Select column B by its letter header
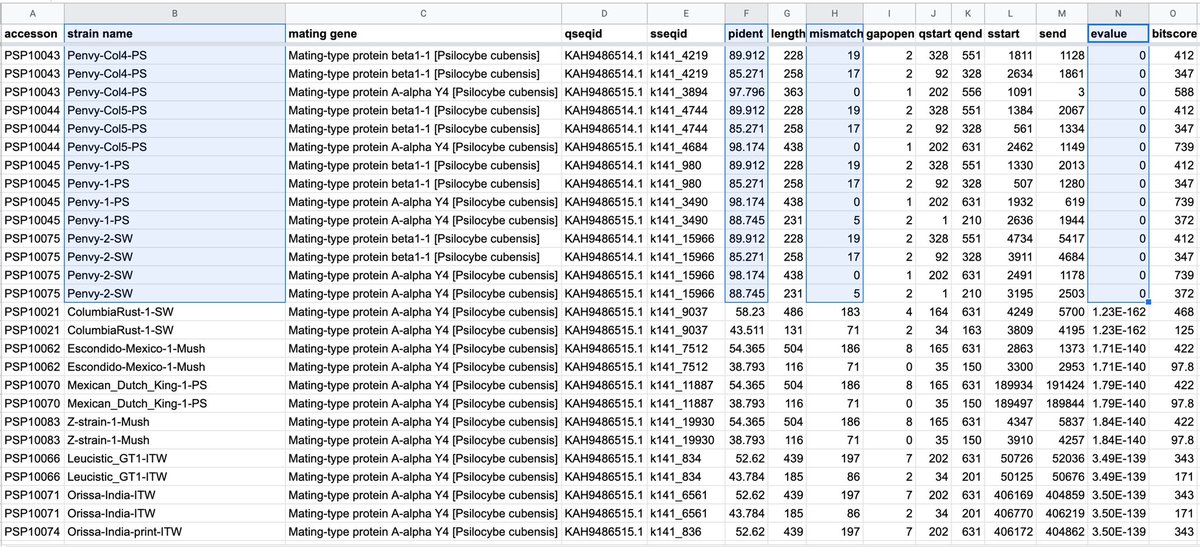Screen dimensions: 1200x547 tap(175, 12)
